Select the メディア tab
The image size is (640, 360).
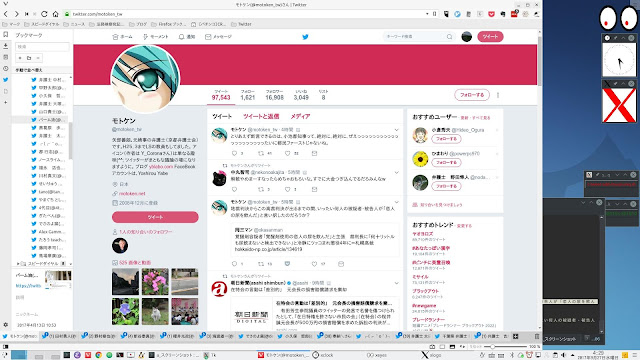[300, 116]
